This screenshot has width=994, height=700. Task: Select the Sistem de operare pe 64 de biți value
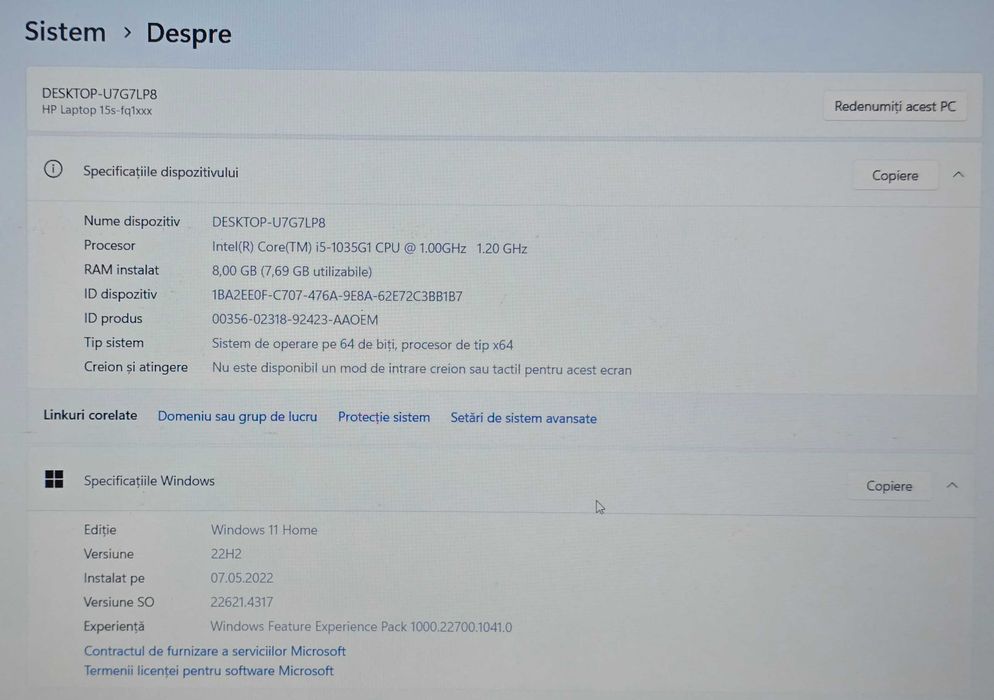[362, 344]
